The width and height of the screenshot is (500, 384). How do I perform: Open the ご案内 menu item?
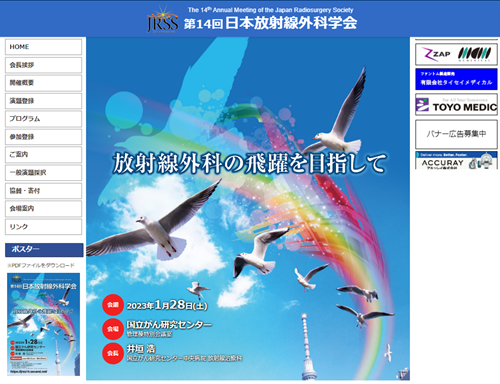pos(43,155)
